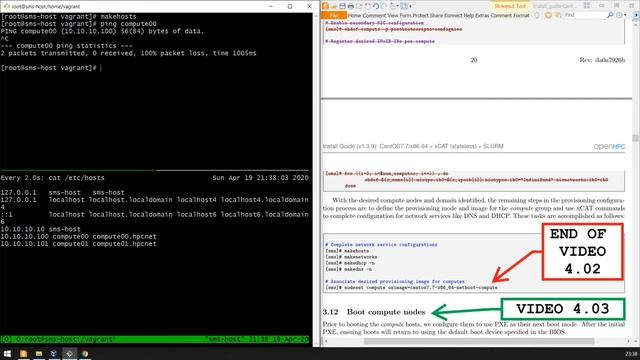640x360 pixels.
Task: Click the PDF vertical scrollbar thumb
Action: click(636, 138)
